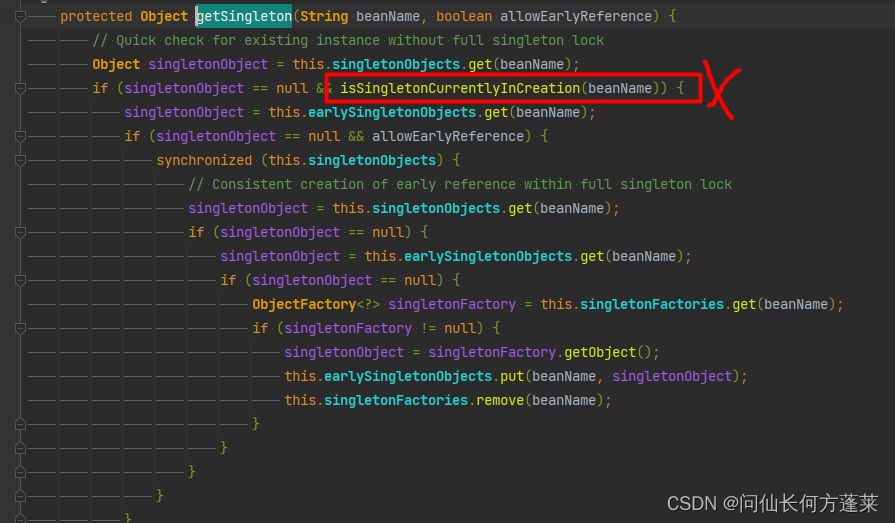Screen dimensions: 895x523
Task: Click the 'Quick check for existing instance' comment
Action: (x=348, y=41)
